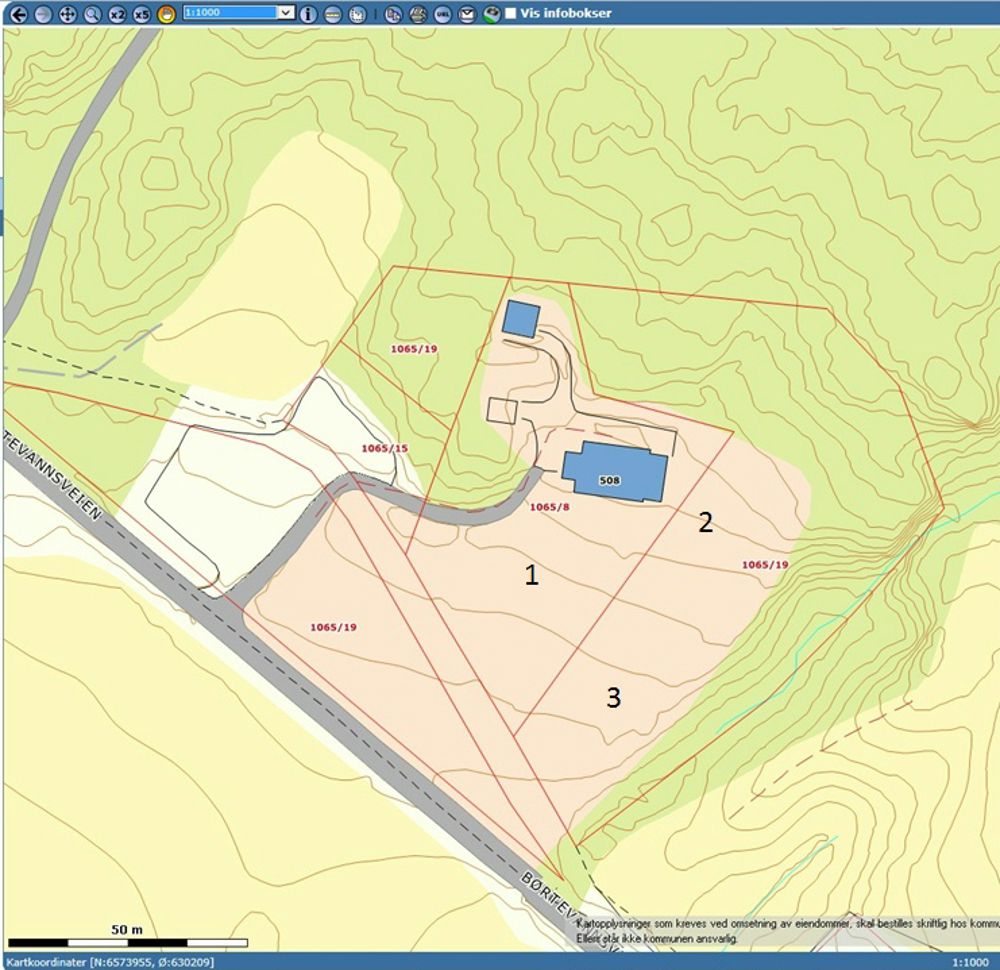Screen dimensions: 1000x970
Task: Zoom in with the x2 button
Action: pyautogui.click(x=117, y=14)
